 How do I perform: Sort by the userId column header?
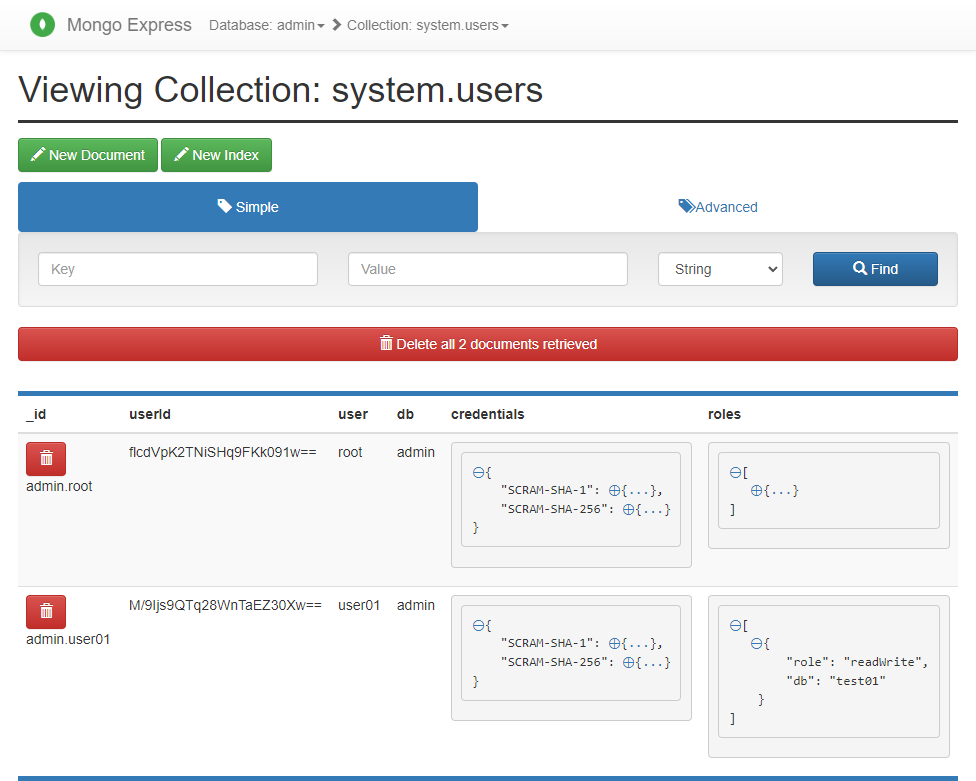150,414
